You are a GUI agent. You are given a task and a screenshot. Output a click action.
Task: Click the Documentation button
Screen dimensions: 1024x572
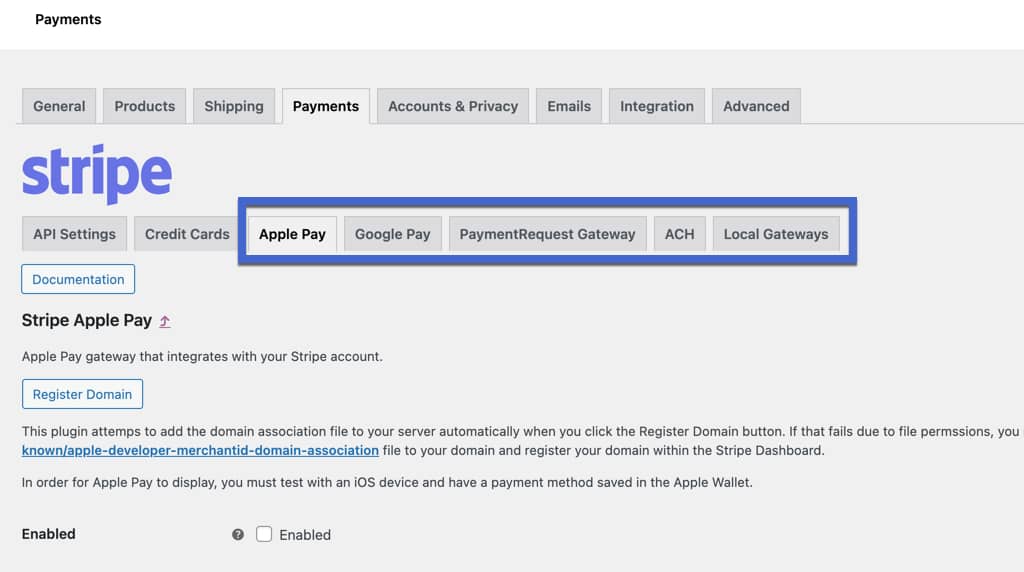78,279
